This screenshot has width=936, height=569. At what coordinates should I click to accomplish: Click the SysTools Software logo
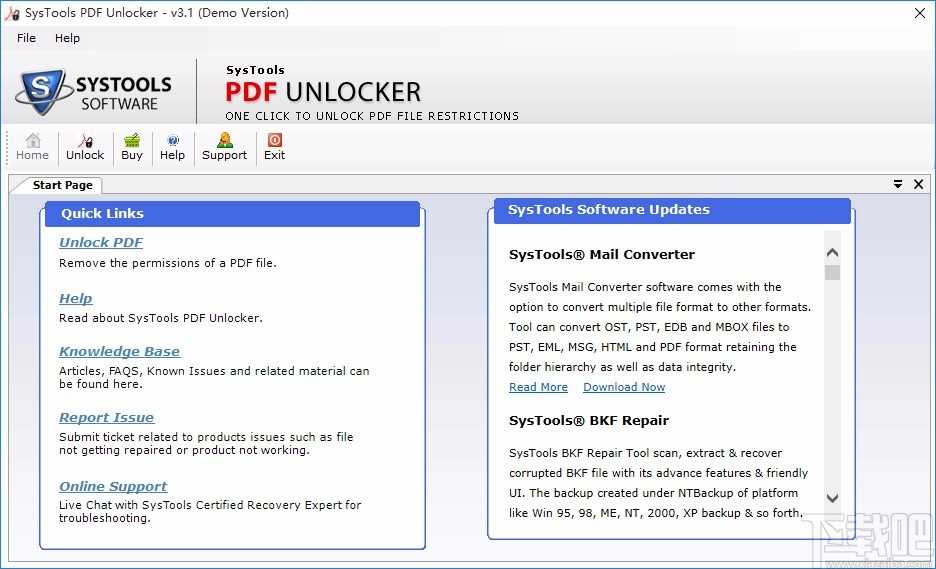94,93
